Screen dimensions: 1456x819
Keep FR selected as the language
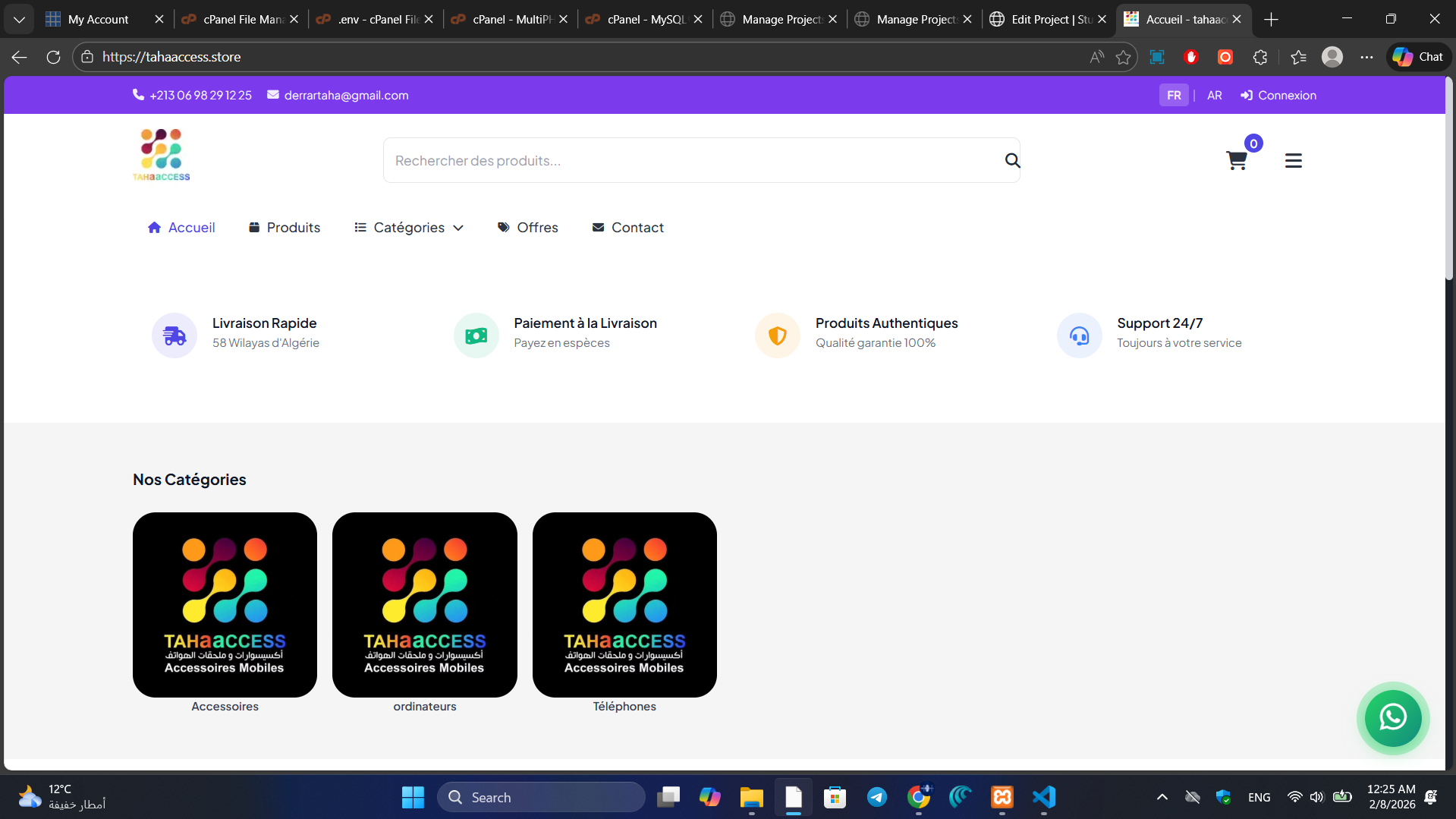coord(1174,95)
